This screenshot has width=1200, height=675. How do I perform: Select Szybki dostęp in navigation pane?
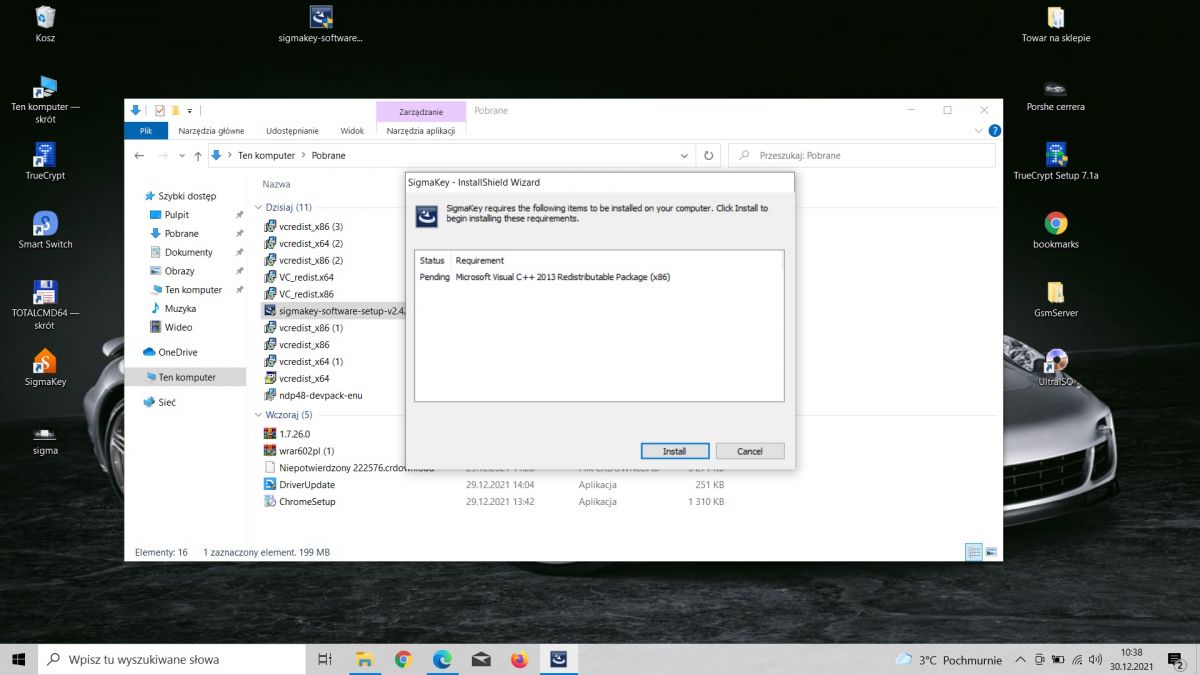(x=186, y=196)
